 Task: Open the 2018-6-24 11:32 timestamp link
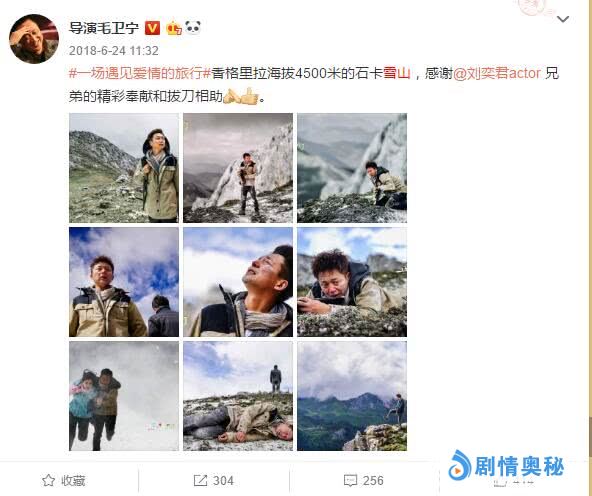pyautogui.click(x=114, y=51)
